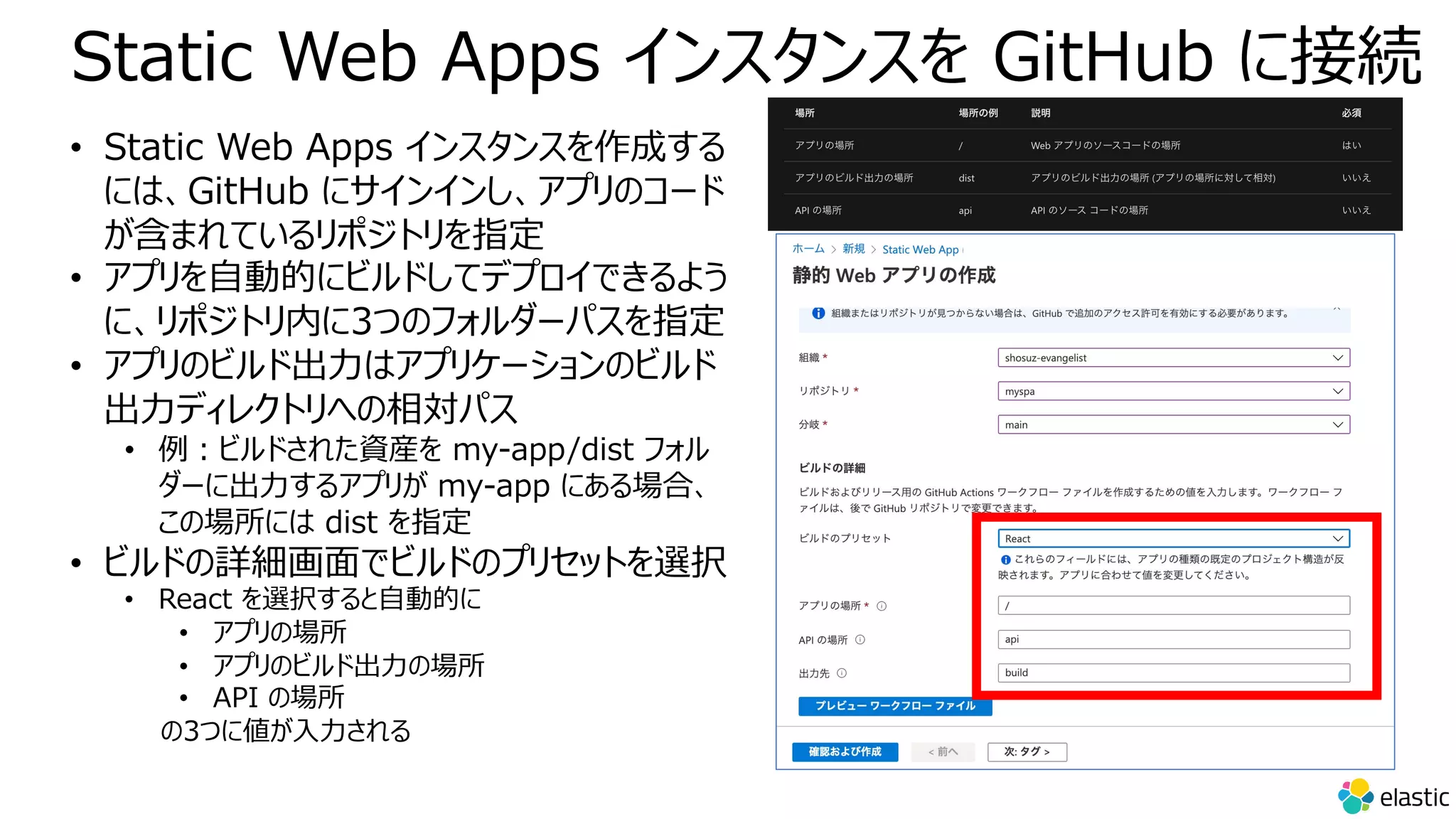Click the 'API のソース コードの場所' description cell
1456x819 pixels.
(1089, 210)
